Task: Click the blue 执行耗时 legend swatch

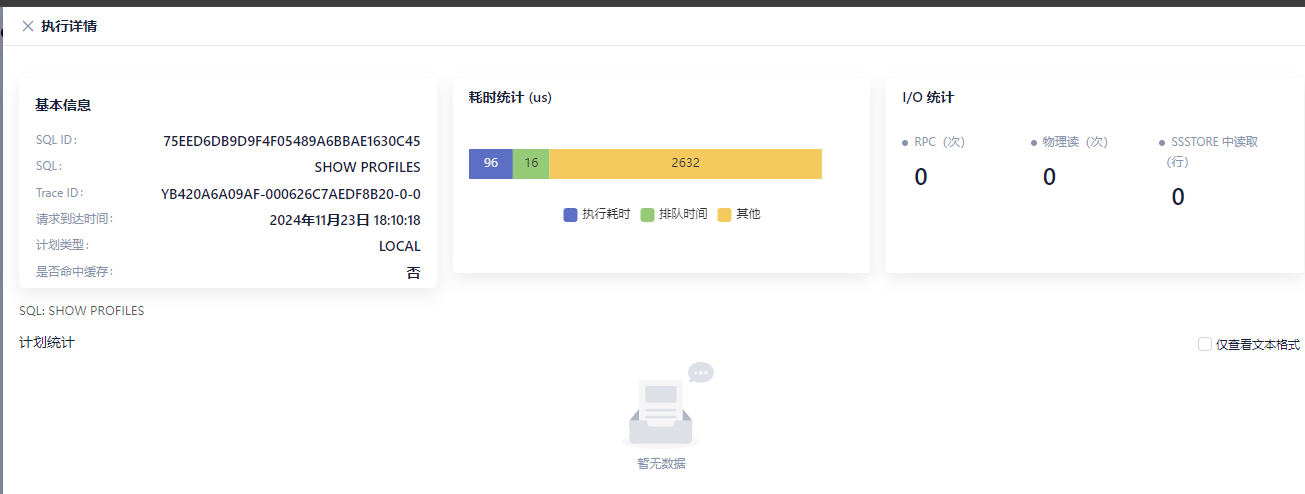Action: point(570,214)
